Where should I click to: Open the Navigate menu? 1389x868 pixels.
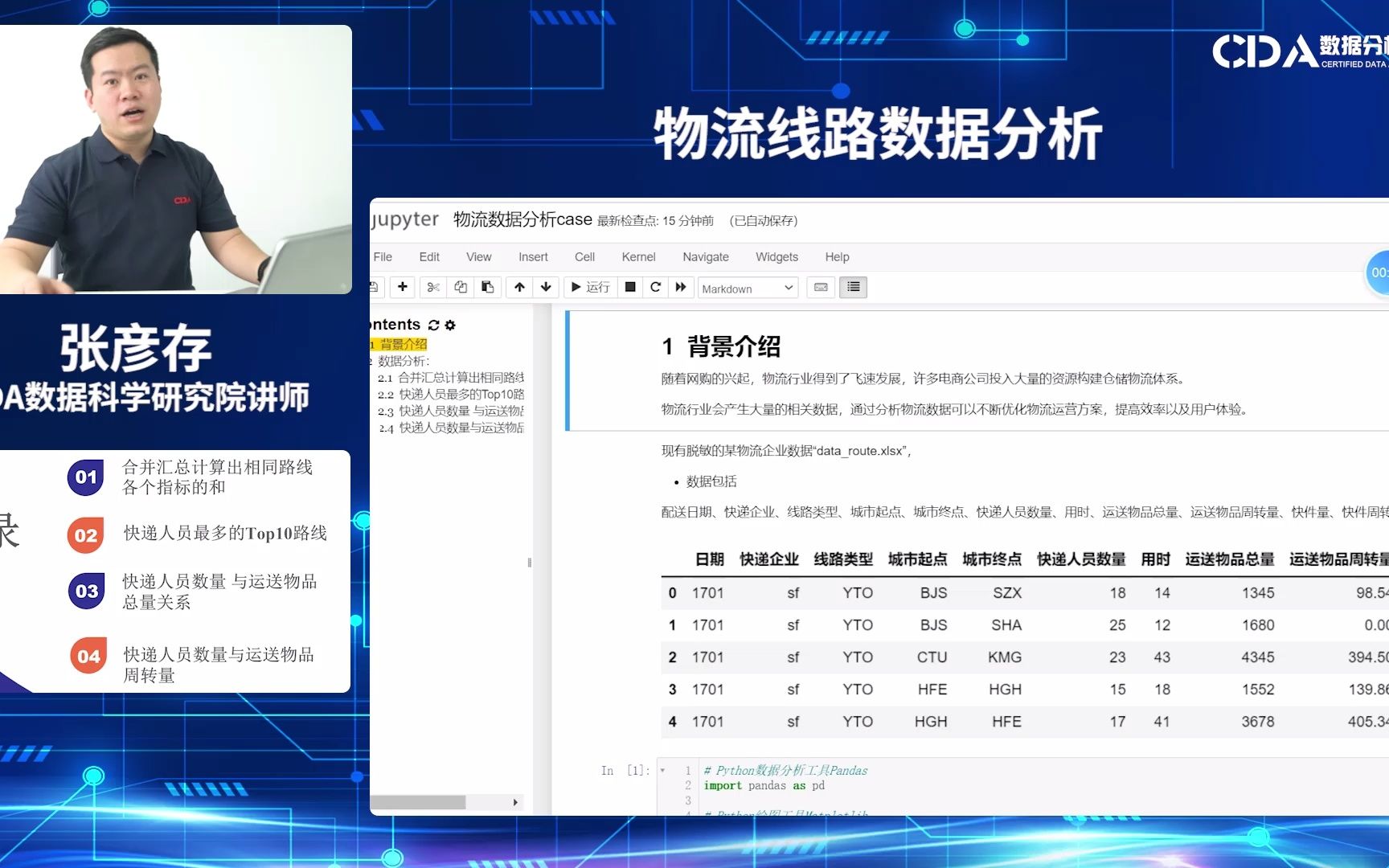pyautogui.click(x=706, y=257)
